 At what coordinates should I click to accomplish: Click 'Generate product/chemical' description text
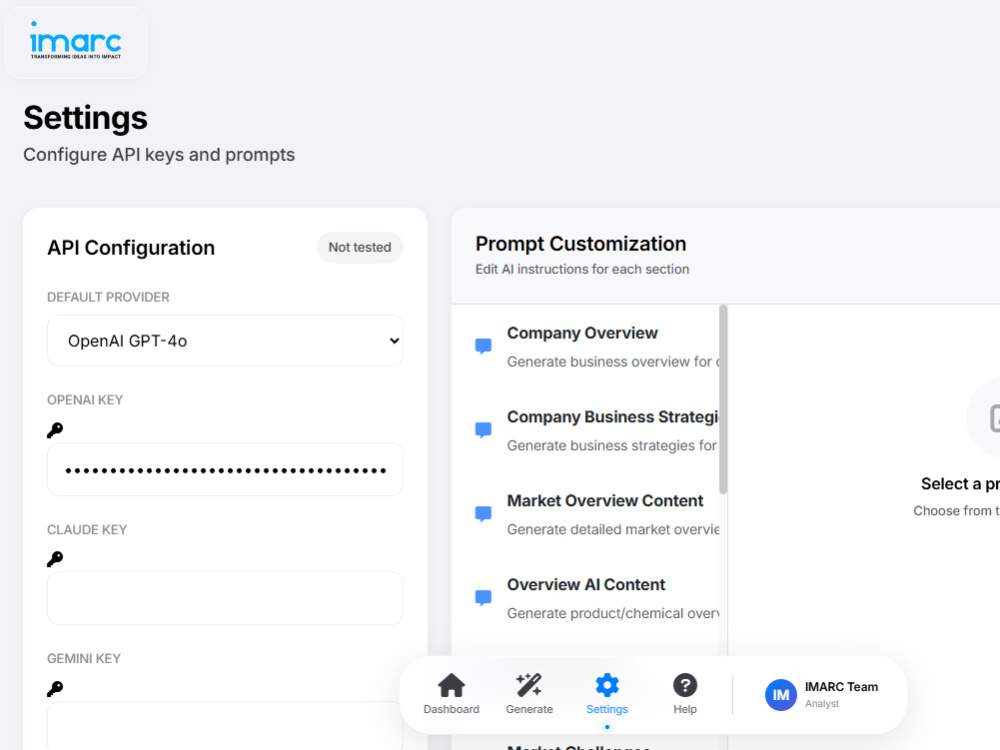pyautogui.click(x=613, y=614)
